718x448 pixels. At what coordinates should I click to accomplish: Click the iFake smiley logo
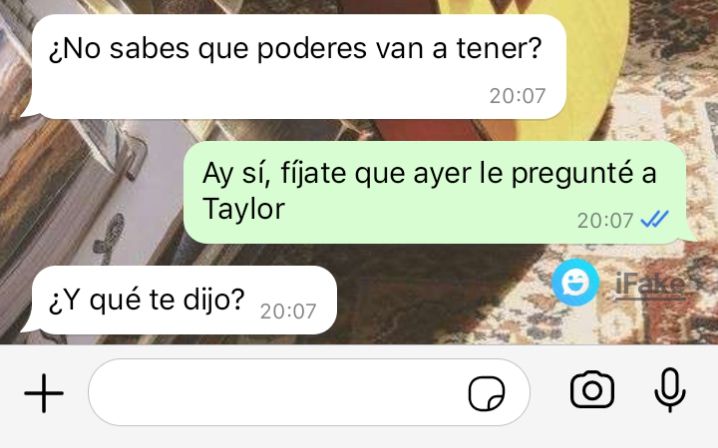[x=576, y=283]
